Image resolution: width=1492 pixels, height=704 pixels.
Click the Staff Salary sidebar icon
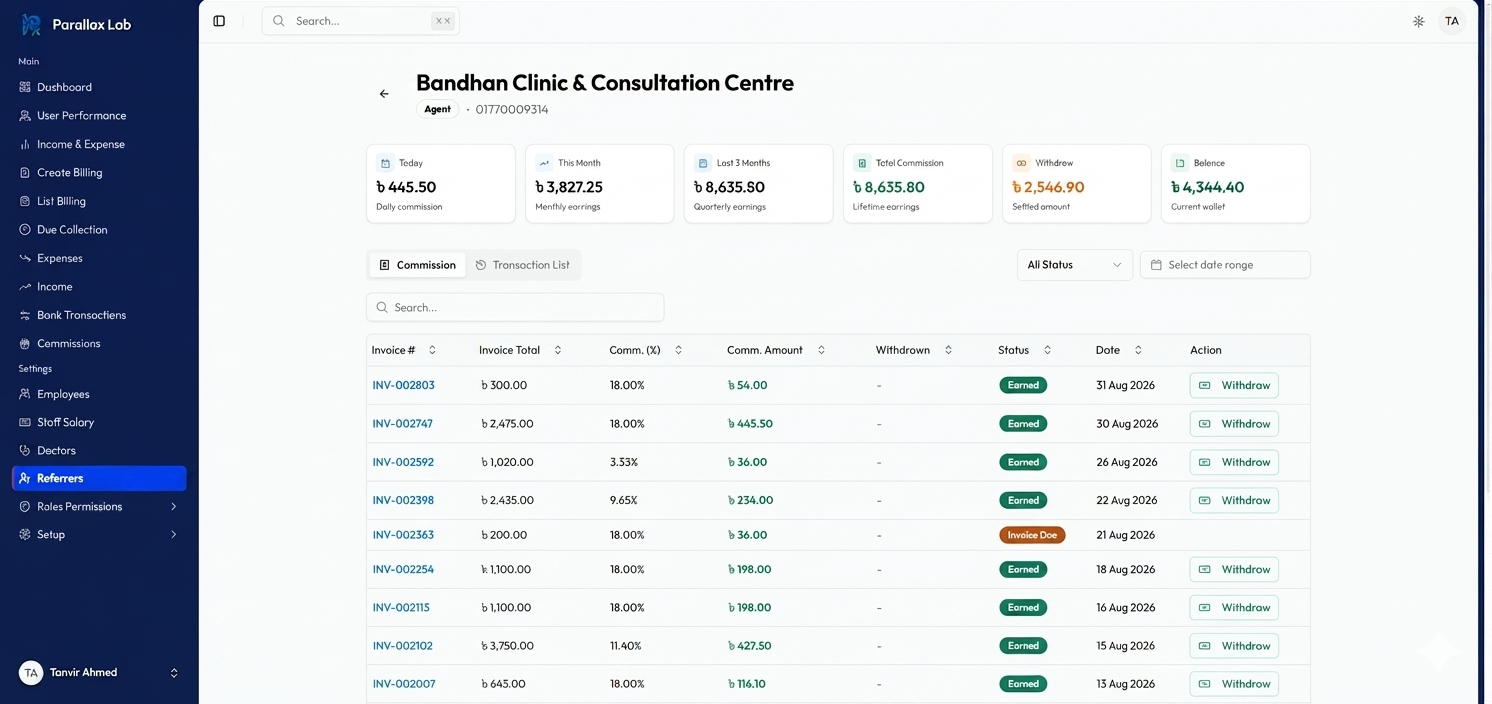tap(25, 422)
